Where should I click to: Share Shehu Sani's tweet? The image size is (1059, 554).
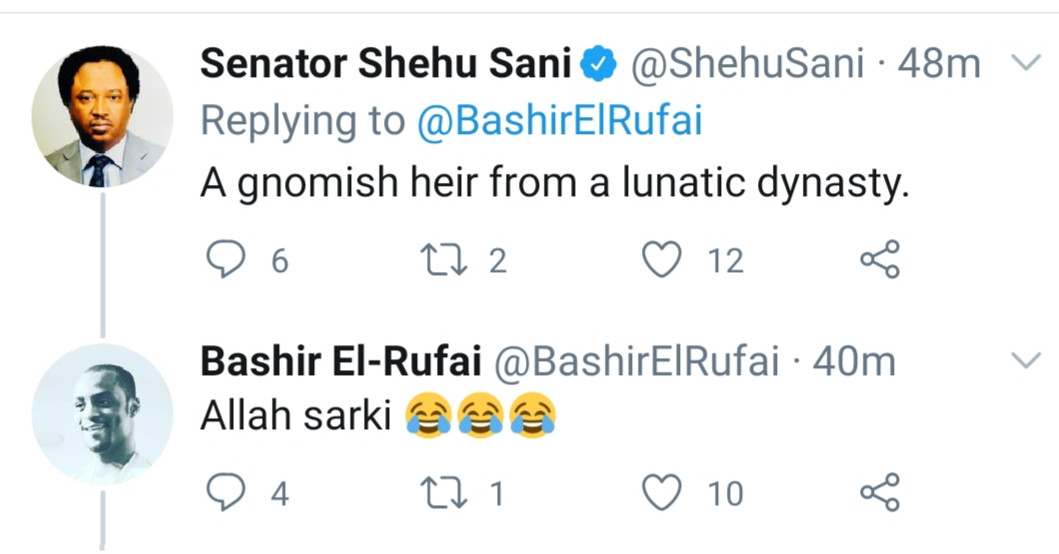(x=880, y=259)
